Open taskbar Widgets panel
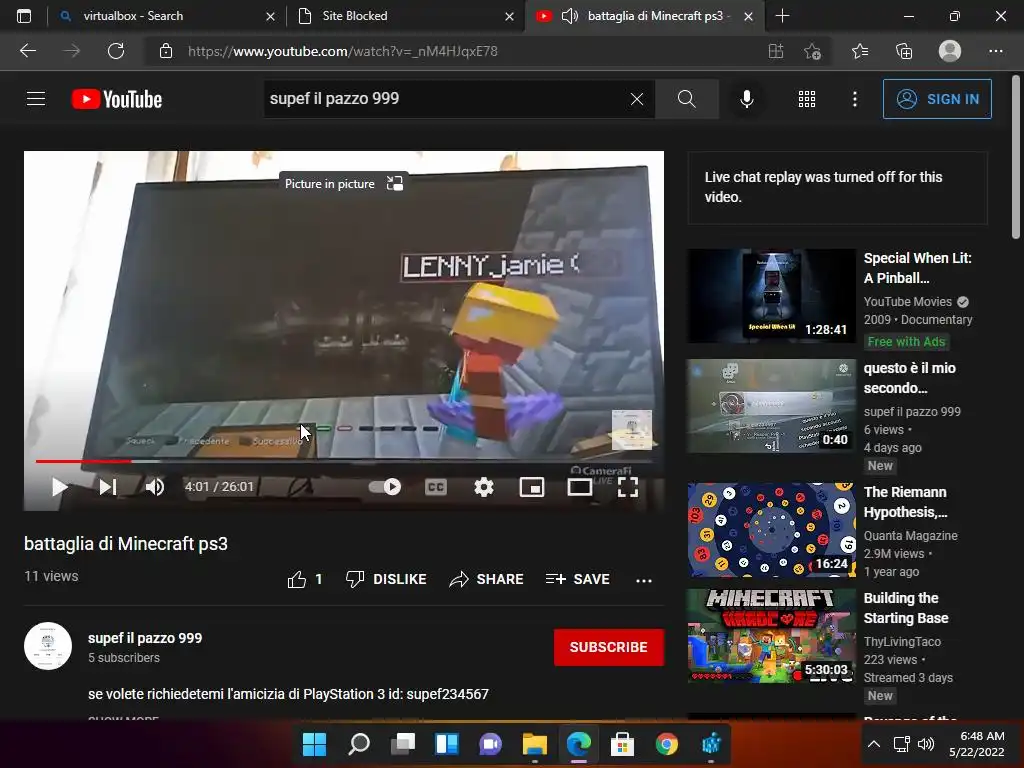The height and width of the screenshot is (768, 1024). (x=447, y=744)
